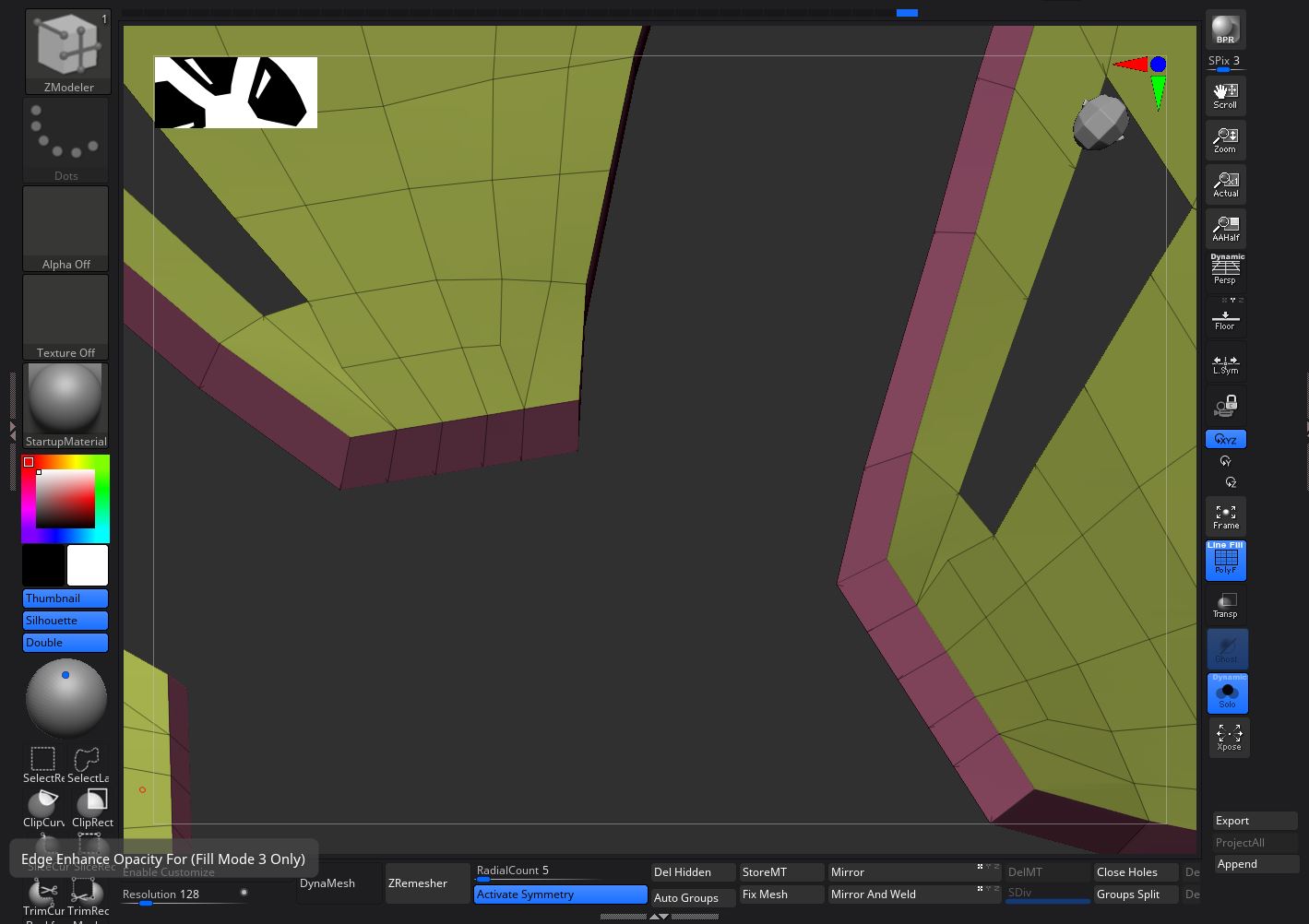The height and width of the screenshot is (924, 1309).
Task: Open the Texture Off picker
Action: tap(65, 317)
